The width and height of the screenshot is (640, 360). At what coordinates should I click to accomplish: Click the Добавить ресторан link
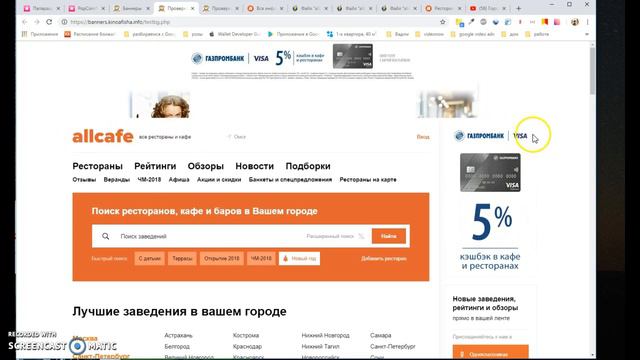[x=384, y=258]
